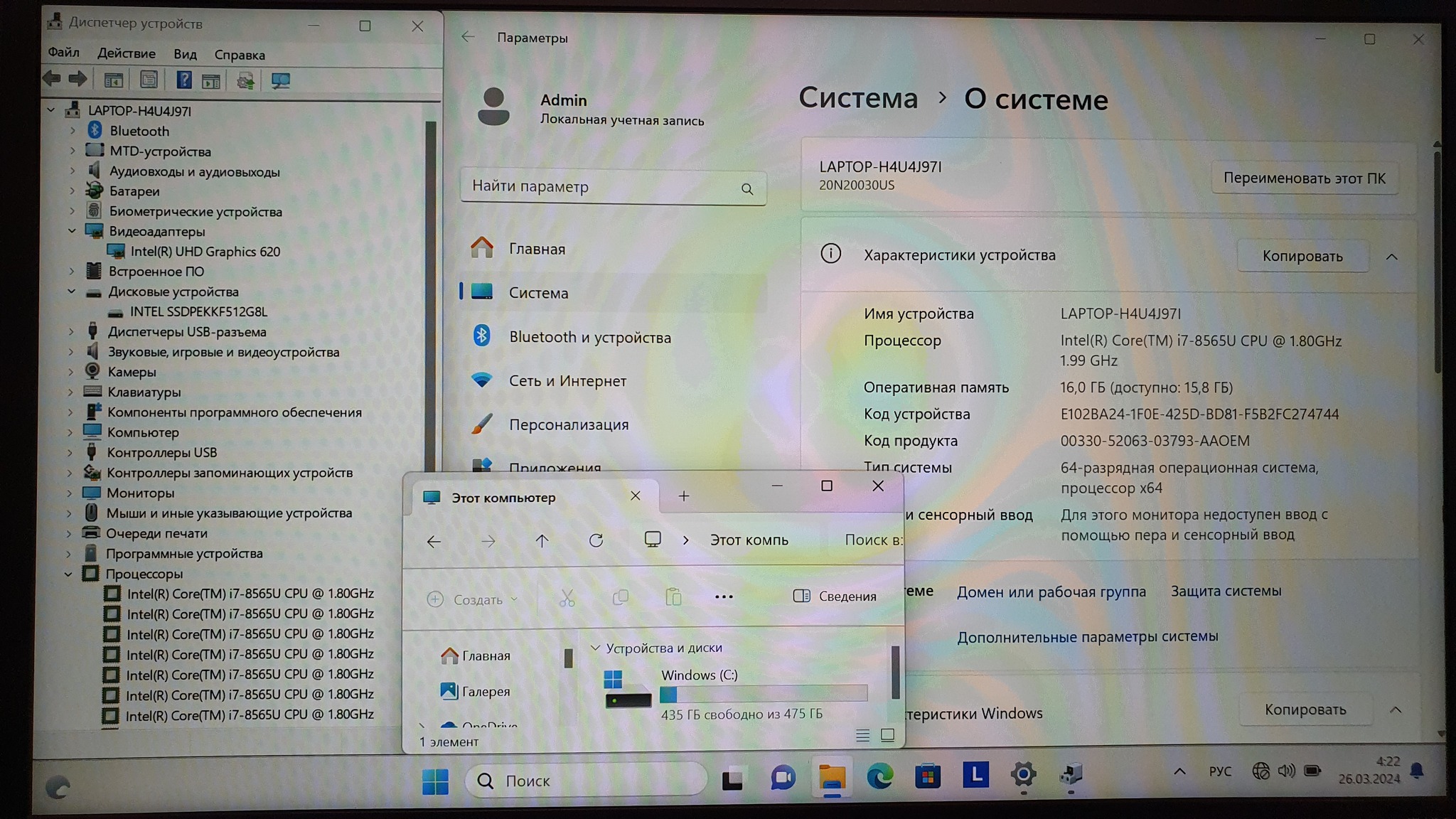1456x819 pixels.
Task: Open the Создать dropdown in Explorer
Action: tap(473, 599)
